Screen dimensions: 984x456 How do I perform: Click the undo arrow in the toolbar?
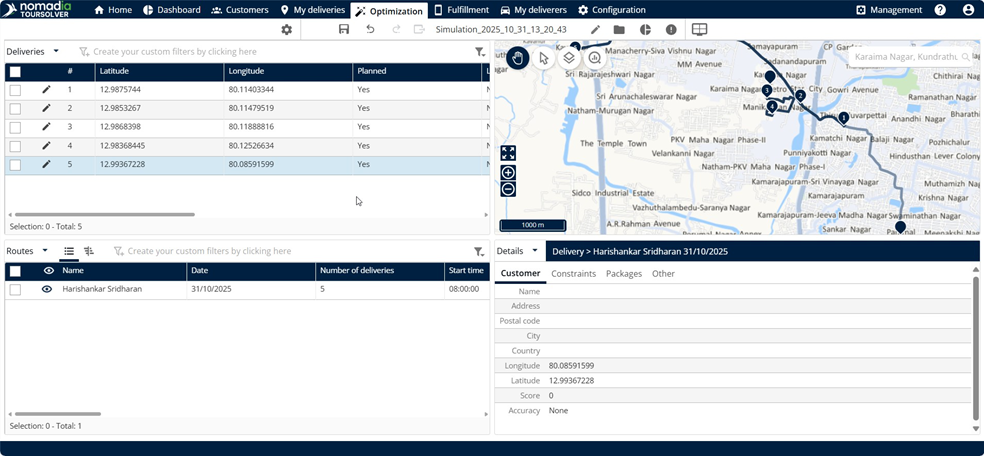[x=370, y=30]
